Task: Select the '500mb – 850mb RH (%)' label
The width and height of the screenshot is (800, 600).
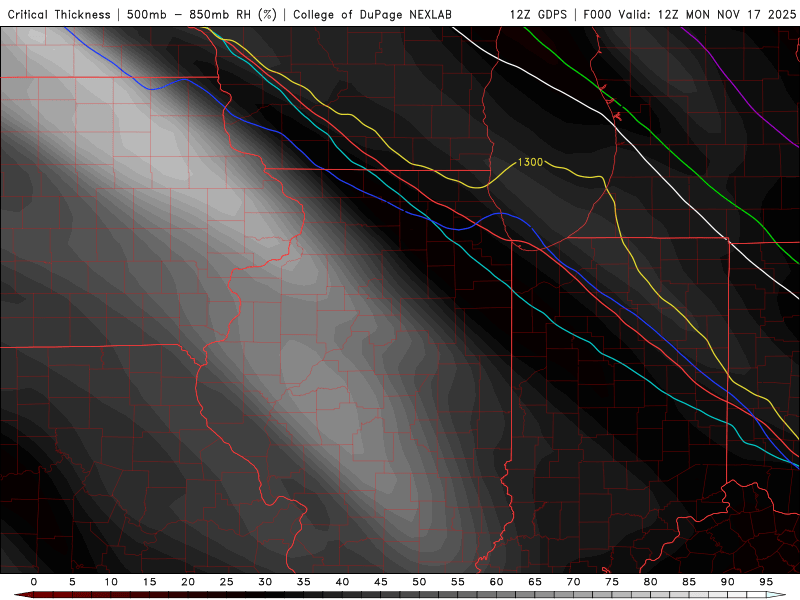Action: 202,15
